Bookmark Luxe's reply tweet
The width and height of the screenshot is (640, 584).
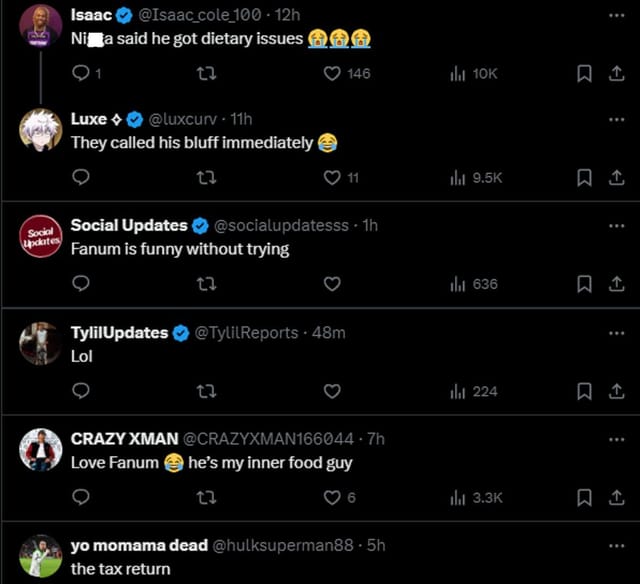pos(585,177)
